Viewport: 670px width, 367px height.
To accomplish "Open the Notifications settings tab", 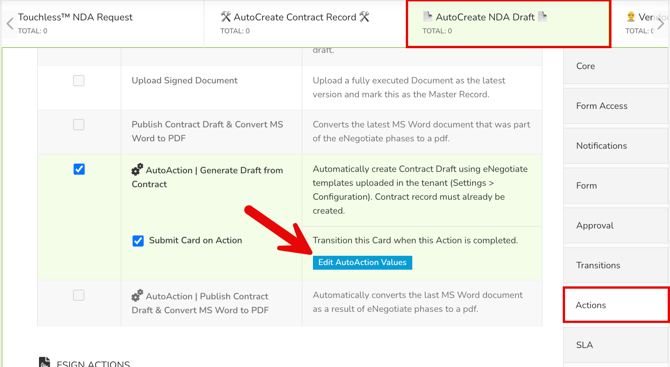I will (x=616, y=146).
